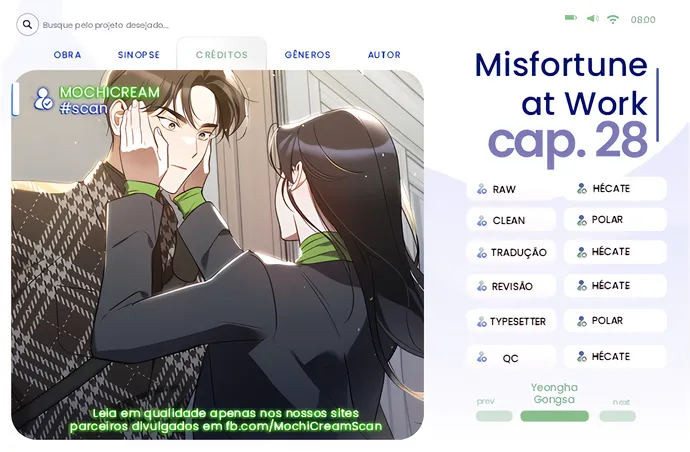Click the speaker volume icon
Viewport: 690px width, 452px height.
point(593,18)
